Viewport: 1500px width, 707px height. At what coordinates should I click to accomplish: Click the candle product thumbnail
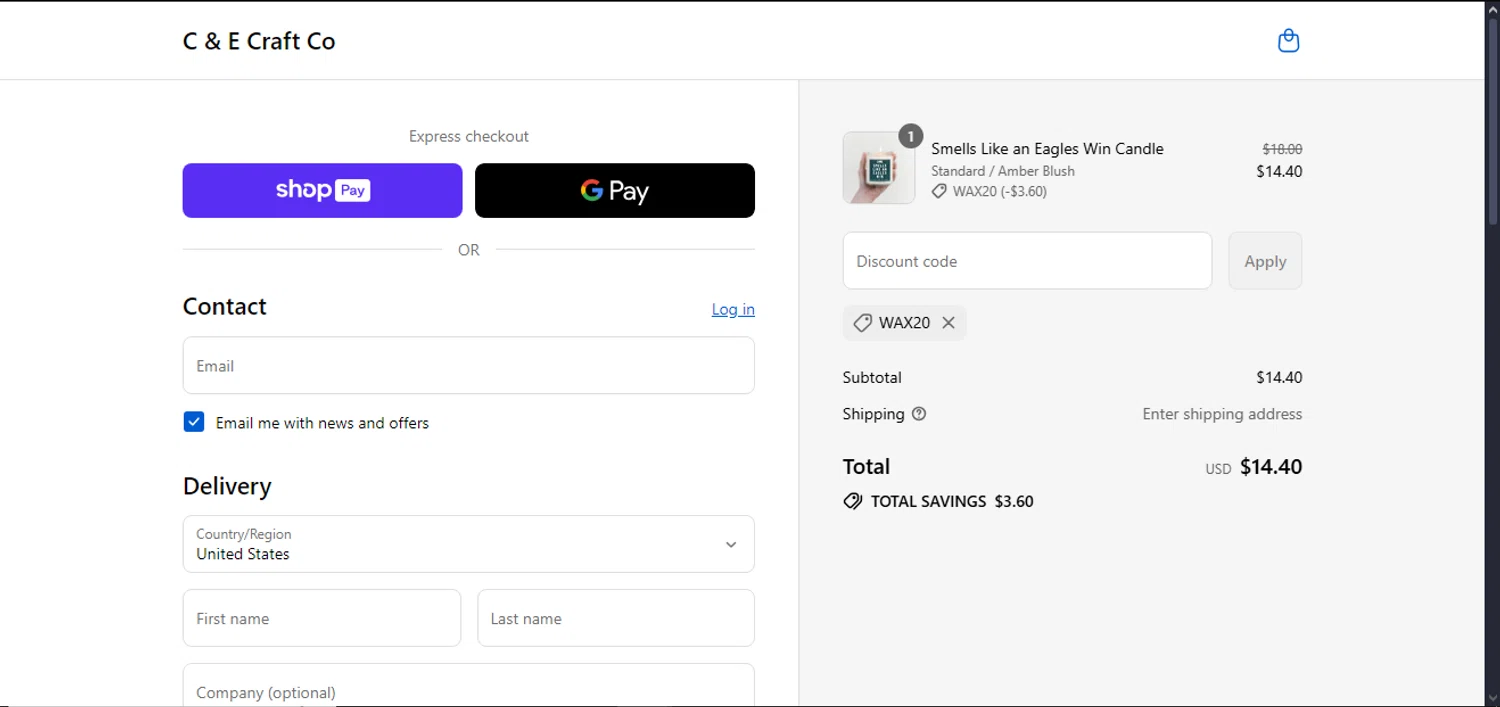(879, 168)
